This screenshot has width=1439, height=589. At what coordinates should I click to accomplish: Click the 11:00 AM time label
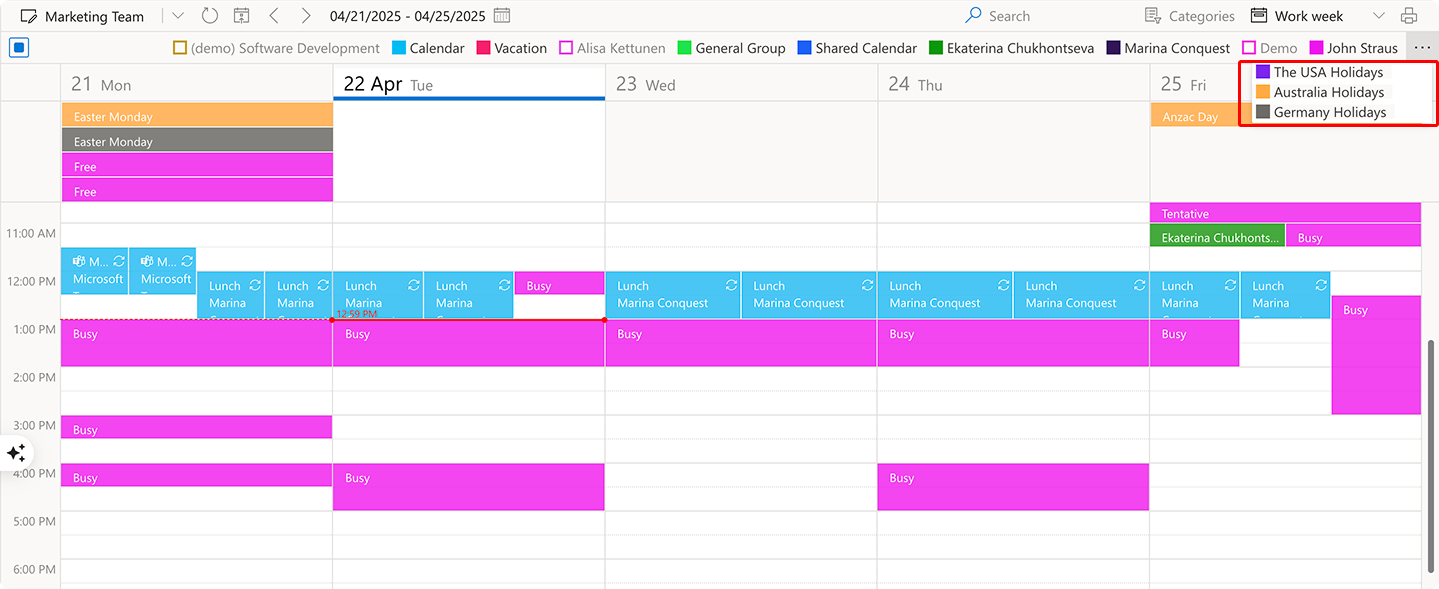click(31, 233)
